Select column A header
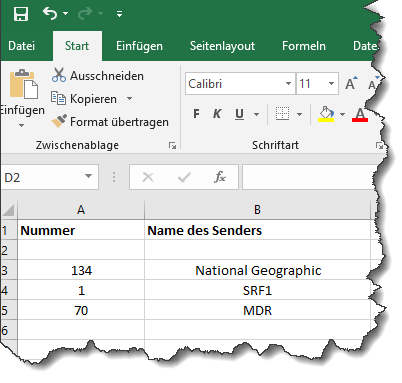The image size is (402, 383). pos(81,210)
